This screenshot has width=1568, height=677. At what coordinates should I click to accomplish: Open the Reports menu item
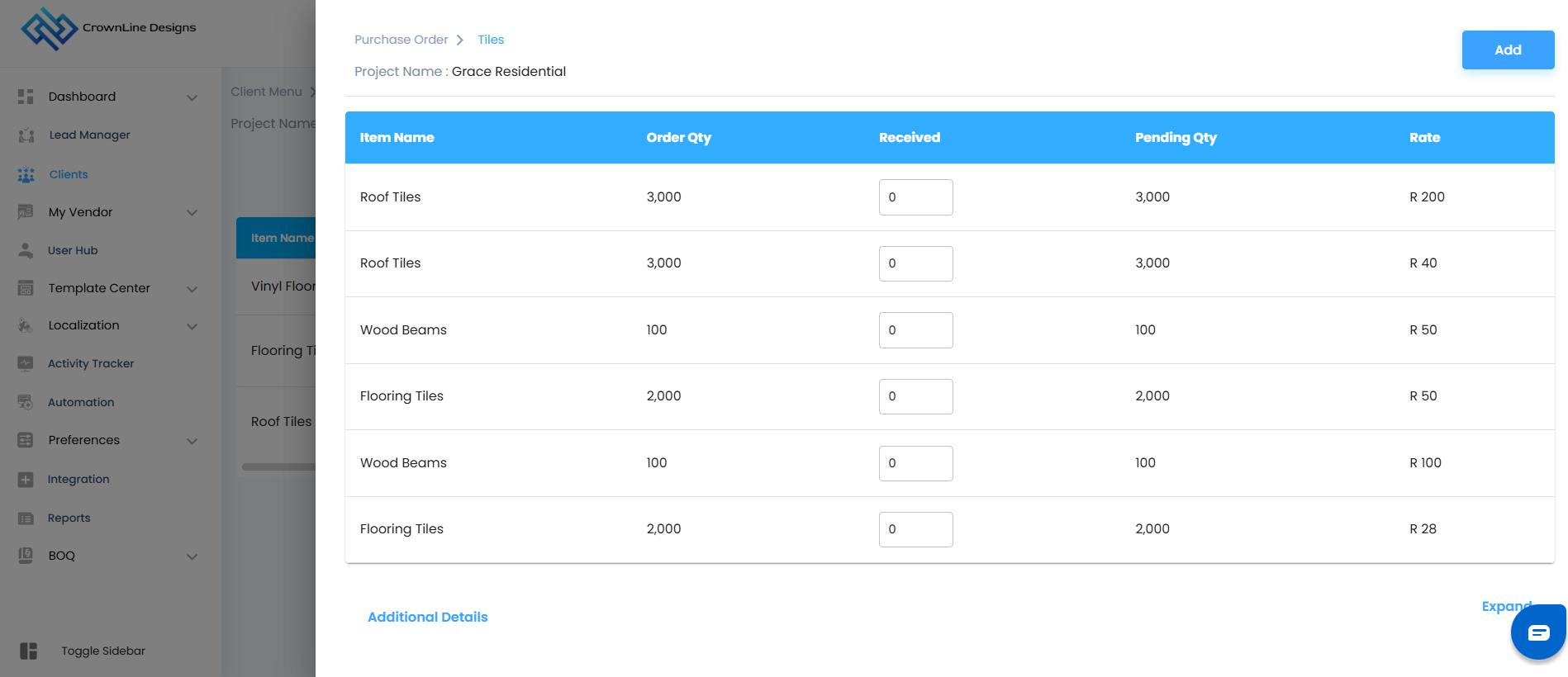69,518
